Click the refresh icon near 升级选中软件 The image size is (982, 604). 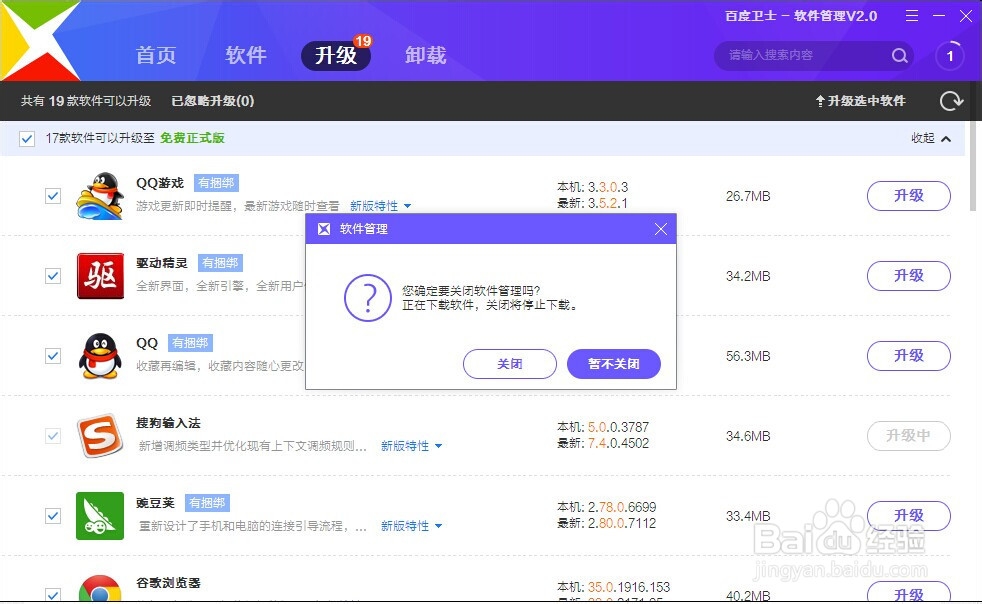(x=949, y=100)
